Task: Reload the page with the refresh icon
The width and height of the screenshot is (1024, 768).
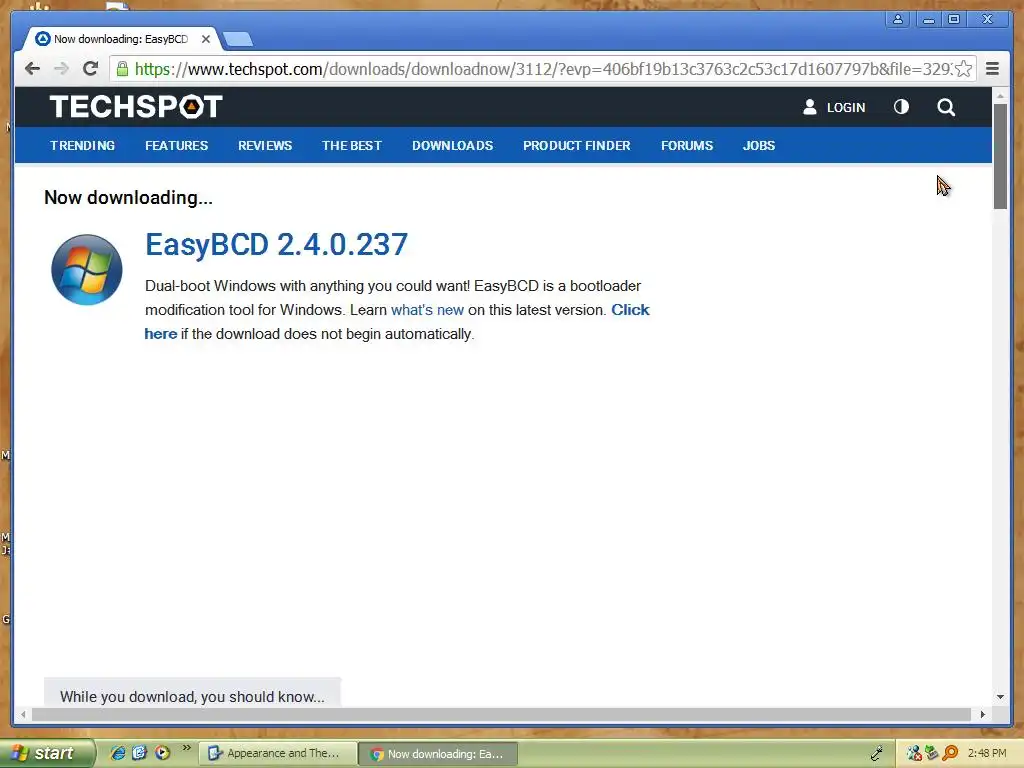Action: [91, 69]
